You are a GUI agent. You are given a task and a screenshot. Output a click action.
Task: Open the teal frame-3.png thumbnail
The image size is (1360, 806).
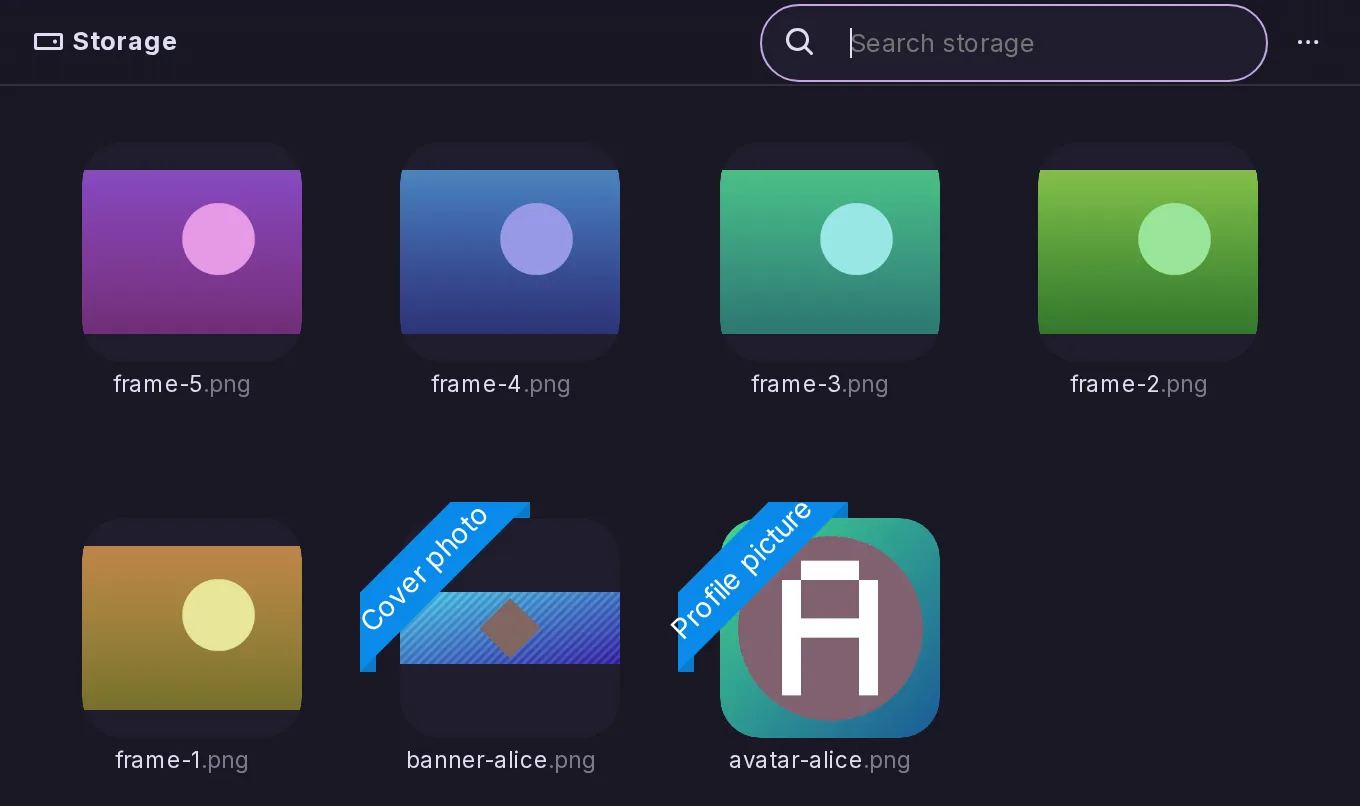830,251
